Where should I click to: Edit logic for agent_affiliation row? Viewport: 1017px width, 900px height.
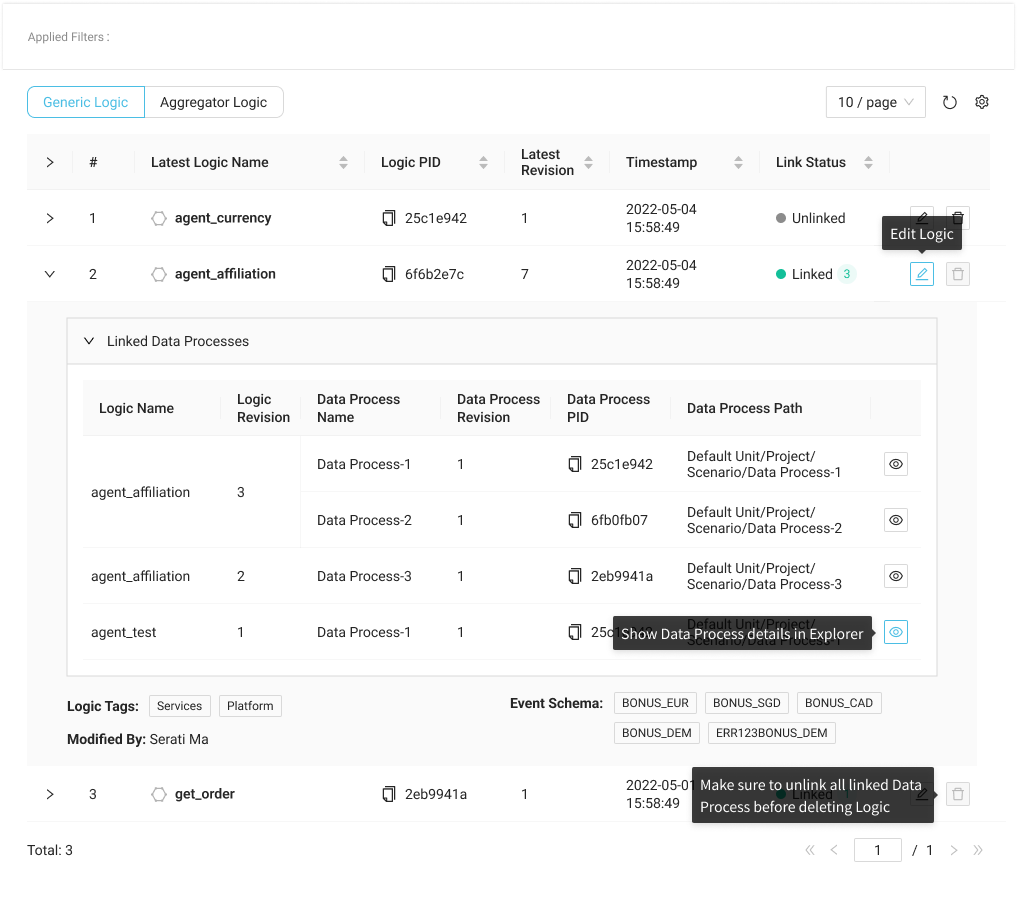(921, 274)
